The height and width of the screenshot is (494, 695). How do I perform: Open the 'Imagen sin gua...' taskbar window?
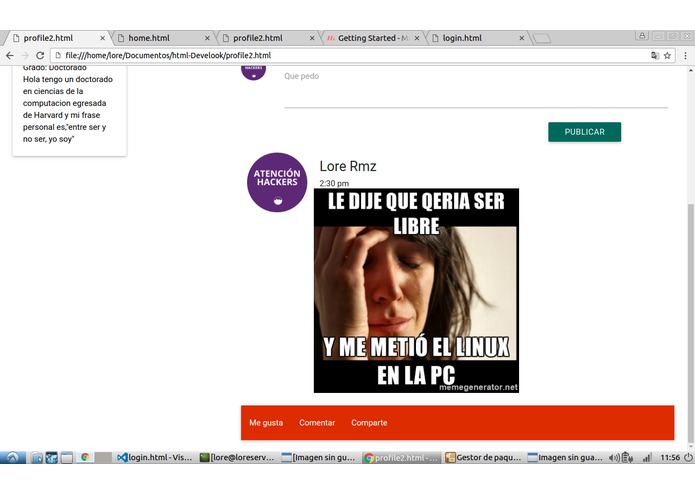566,457
